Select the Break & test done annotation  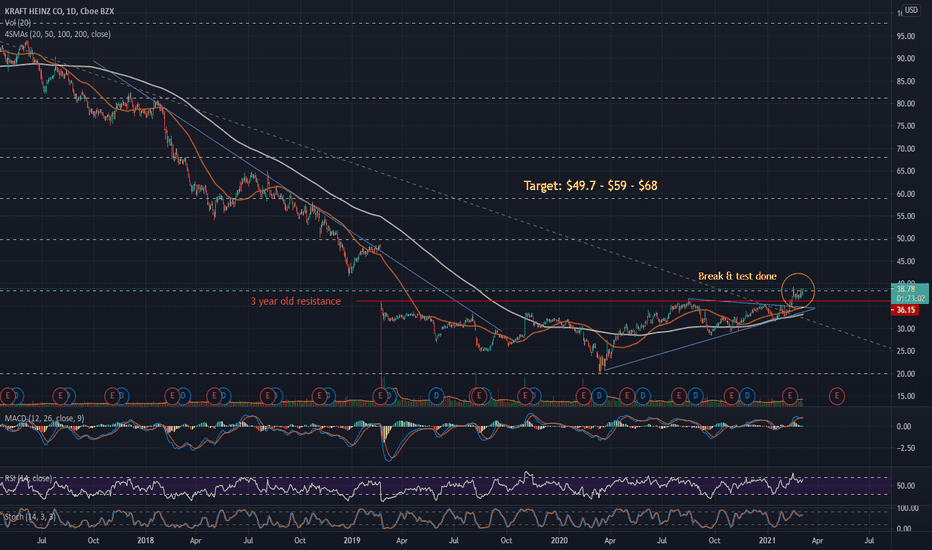click(737, 276)
